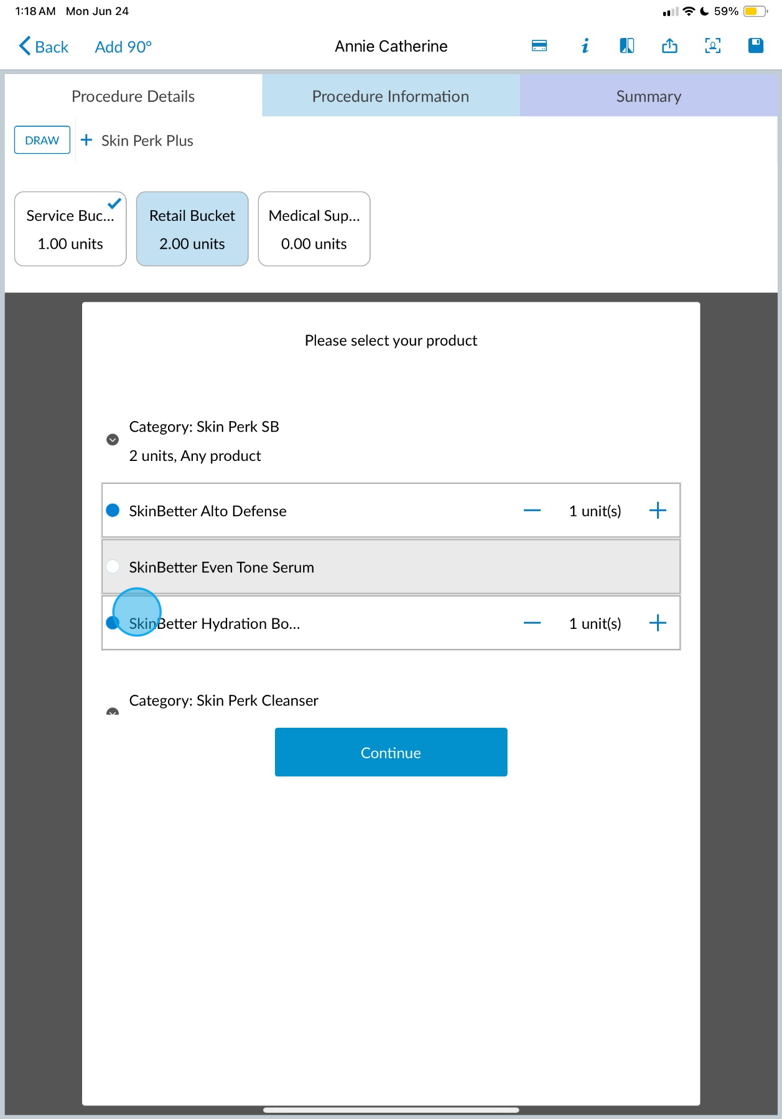The height and width of the screenshot is (1119, 782).
Task: Select the Medical Supplies bucket card
Action: click(x=314, y=228)
